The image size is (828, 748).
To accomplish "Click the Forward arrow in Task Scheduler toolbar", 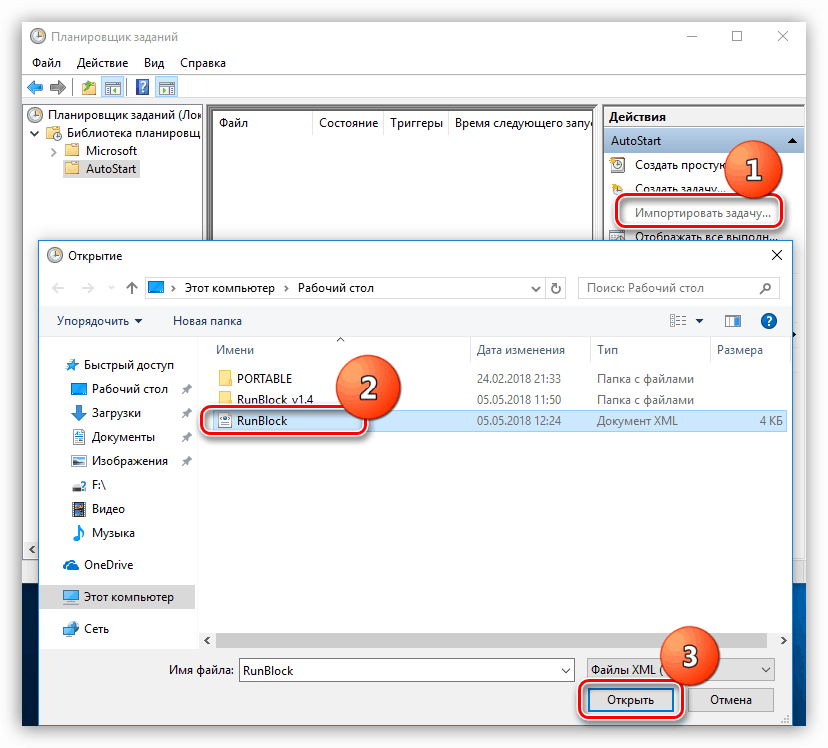I will click(x=58, y=87).
